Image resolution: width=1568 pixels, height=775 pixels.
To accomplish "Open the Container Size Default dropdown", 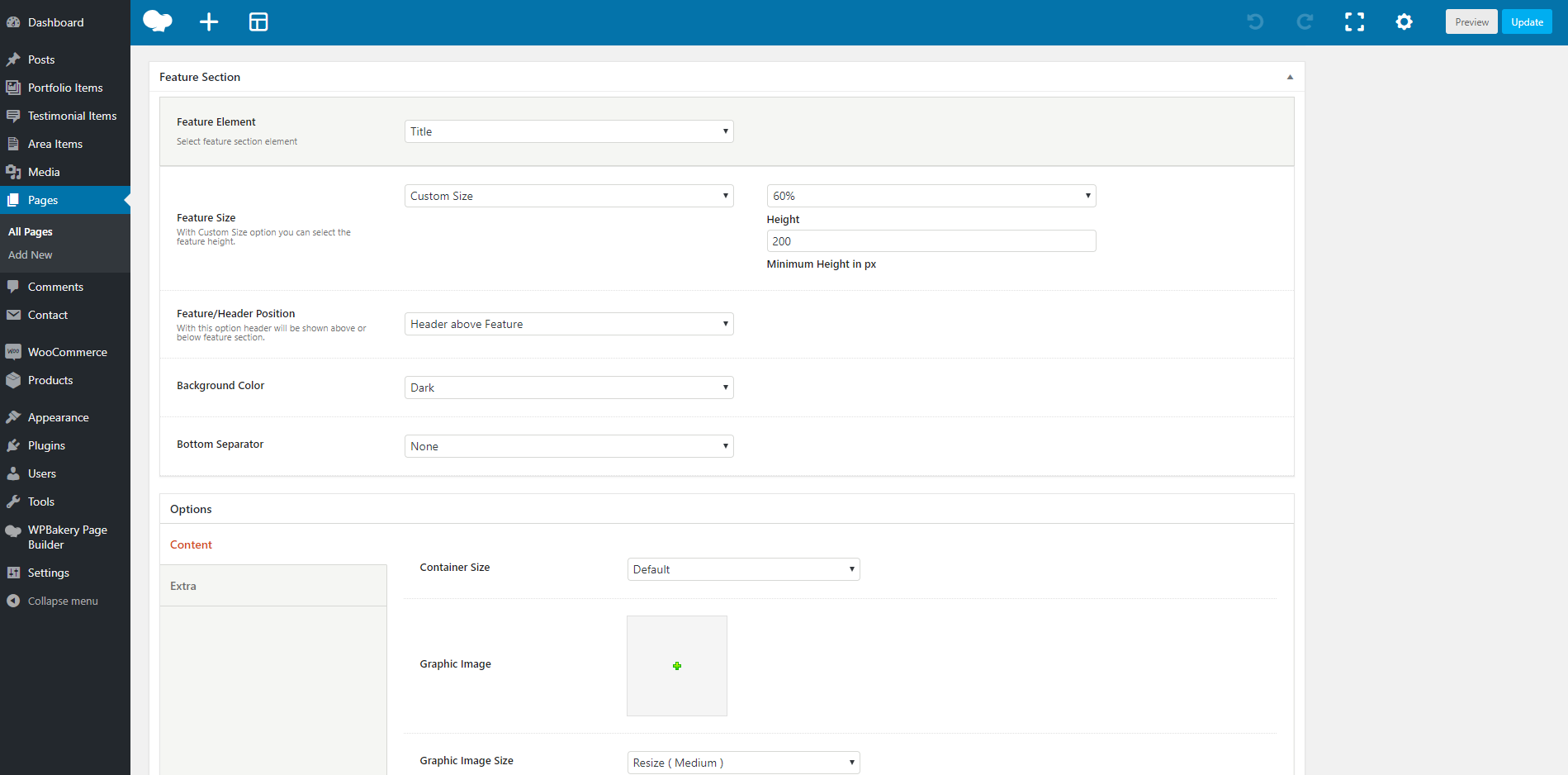I will [x=743, y=569].
